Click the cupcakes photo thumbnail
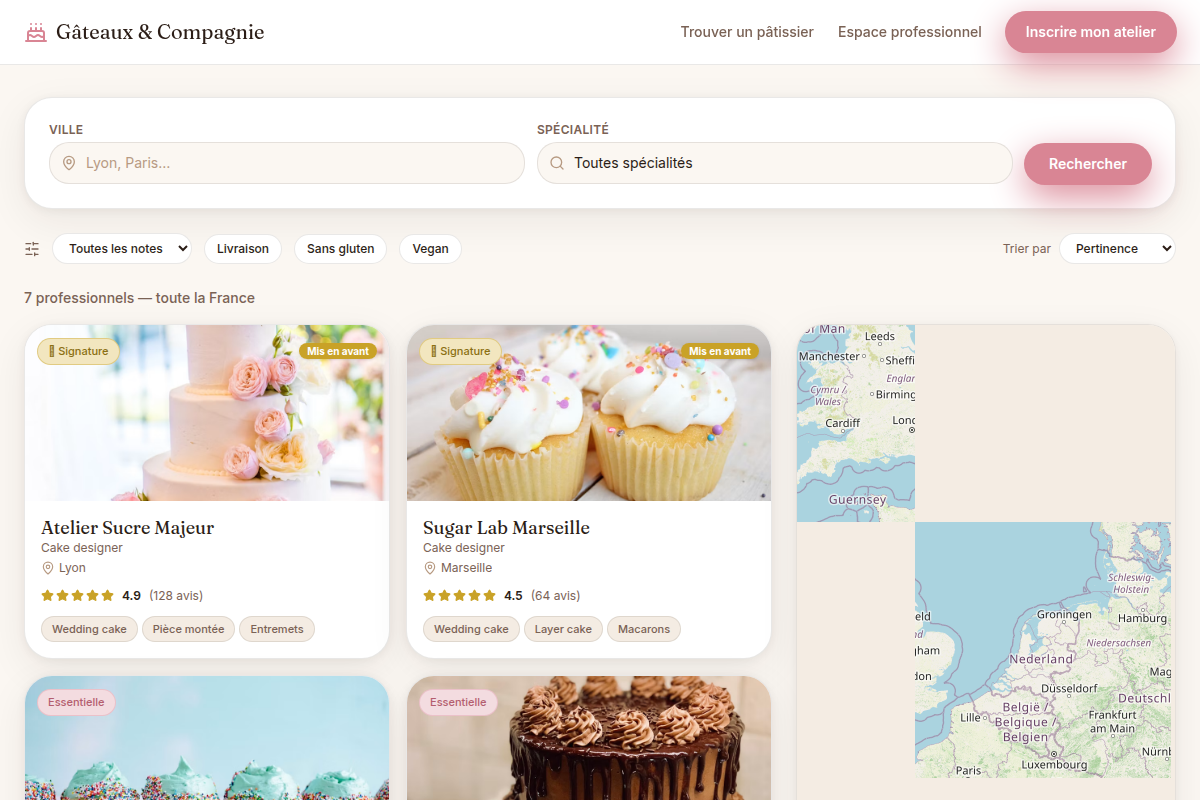Screen dimensions: 1200x800 coord(589,413)
